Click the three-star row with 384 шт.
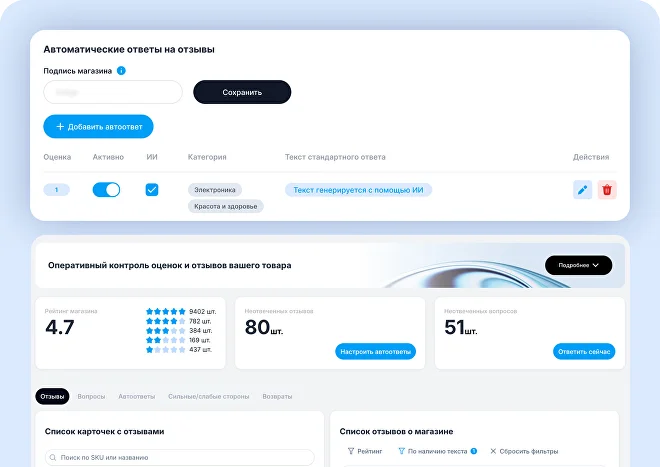 179,331
